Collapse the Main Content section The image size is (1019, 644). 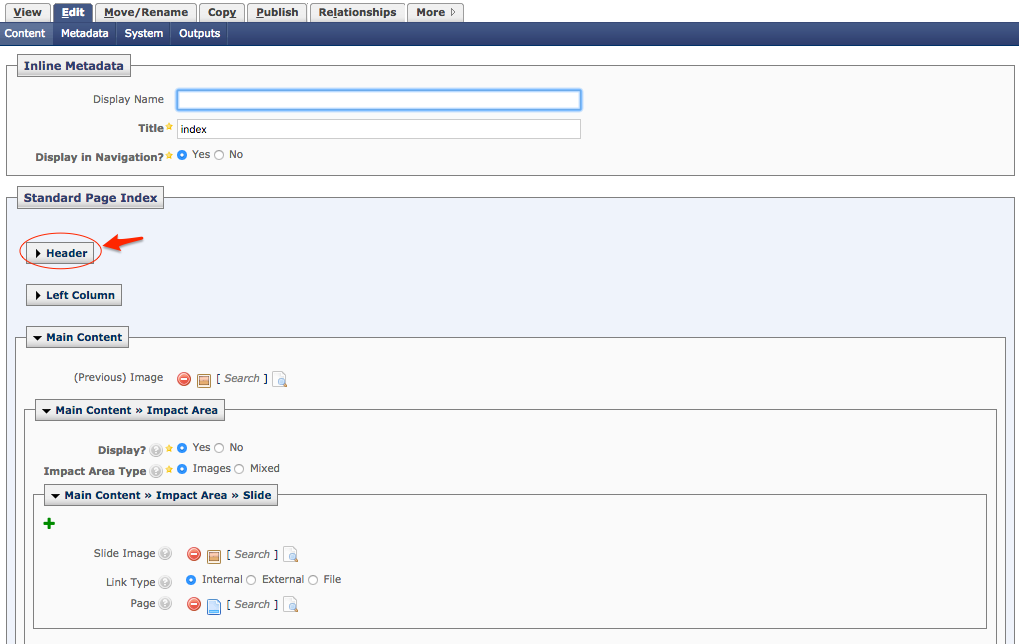tap(77, 337)
